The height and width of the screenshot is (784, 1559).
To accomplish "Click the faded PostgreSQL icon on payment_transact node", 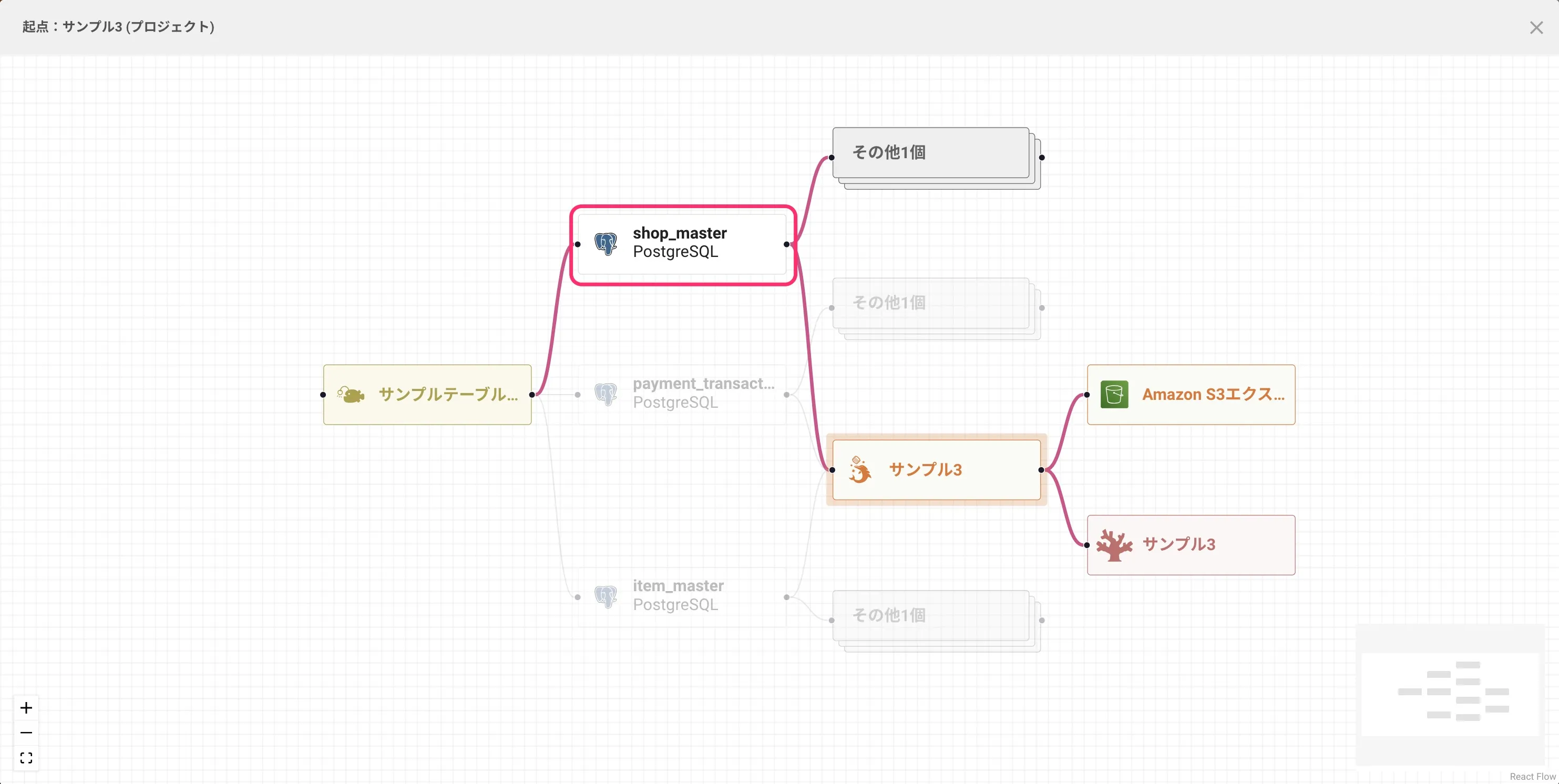I will pyautogui.click(x=606, y=395).
